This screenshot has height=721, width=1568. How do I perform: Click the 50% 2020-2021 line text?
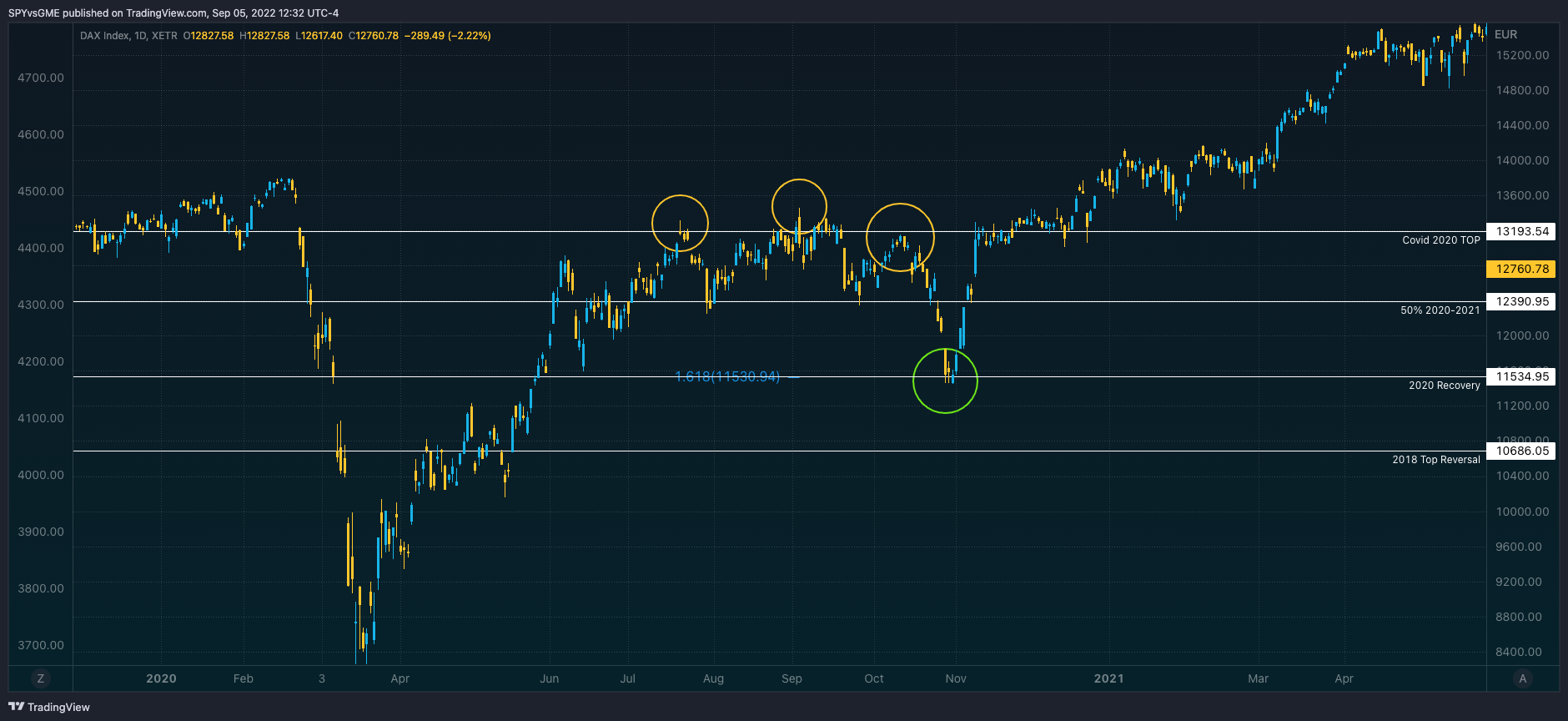1440,310
